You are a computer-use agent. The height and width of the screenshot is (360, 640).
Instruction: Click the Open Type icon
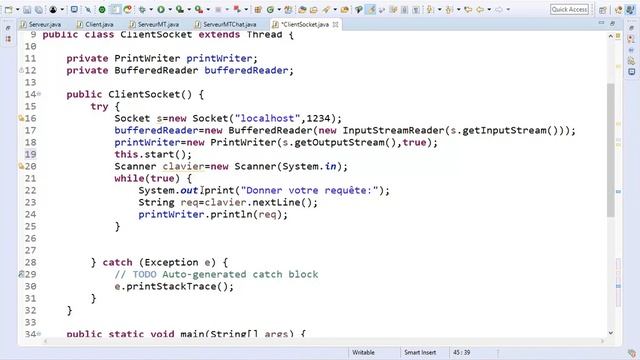302,9
